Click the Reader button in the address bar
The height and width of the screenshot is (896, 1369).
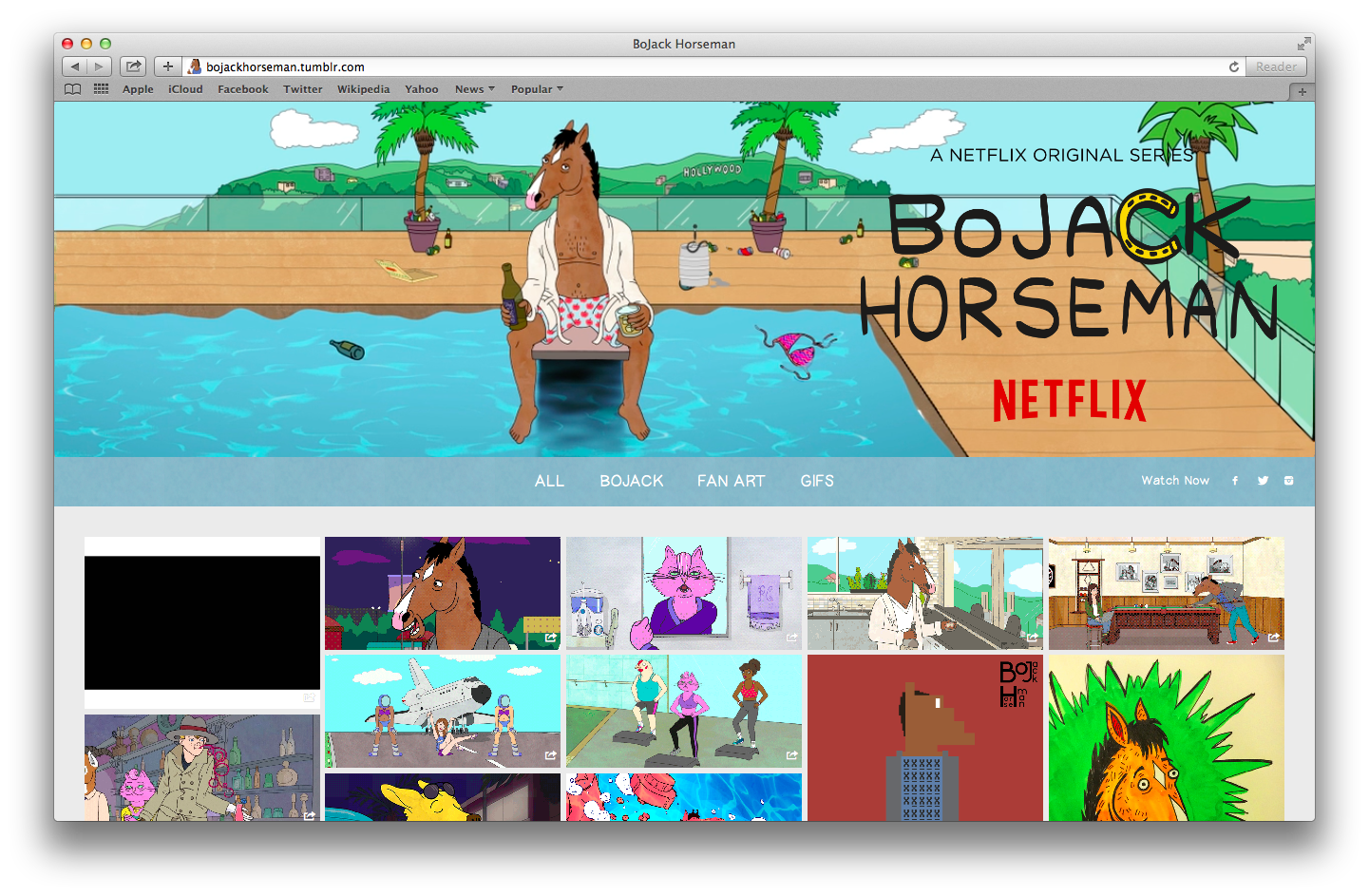pyautogui.click(x=1275, y=67)
